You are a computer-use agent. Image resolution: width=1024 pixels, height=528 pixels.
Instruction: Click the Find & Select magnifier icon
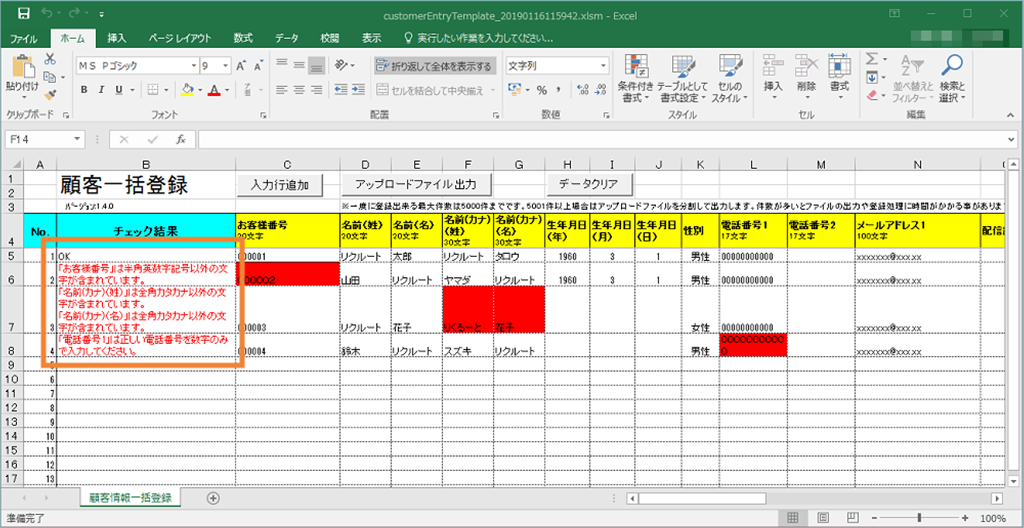point(952,76)
